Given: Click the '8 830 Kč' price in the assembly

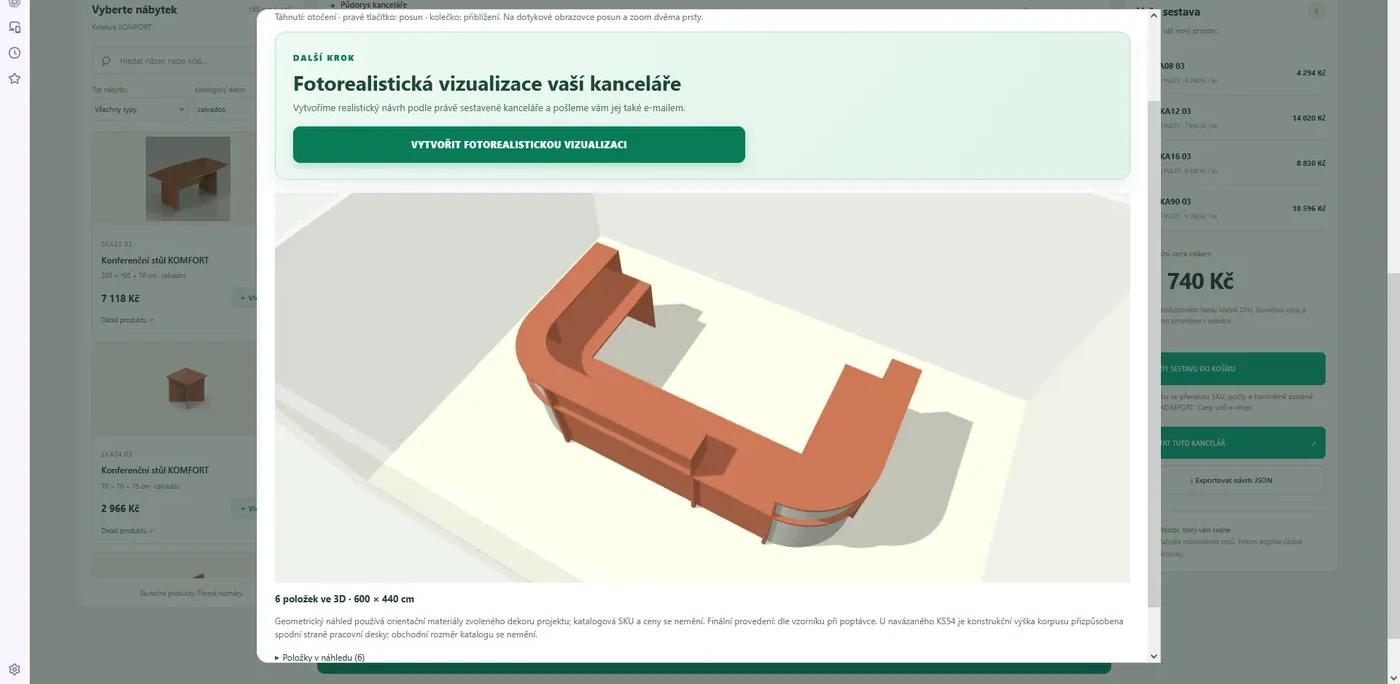Looking at the screenshot, I should point(1310,163).
